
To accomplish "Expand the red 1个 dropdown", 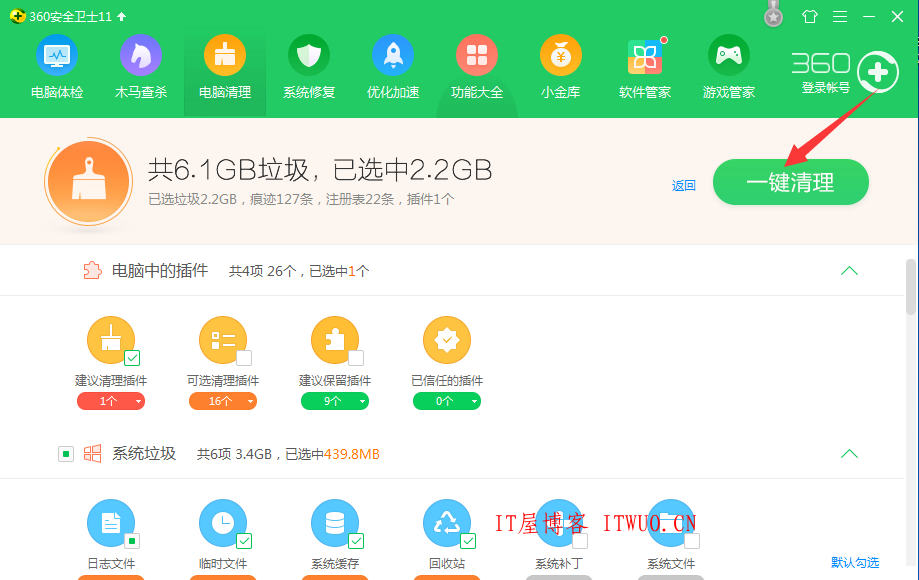I will [111, 401].
